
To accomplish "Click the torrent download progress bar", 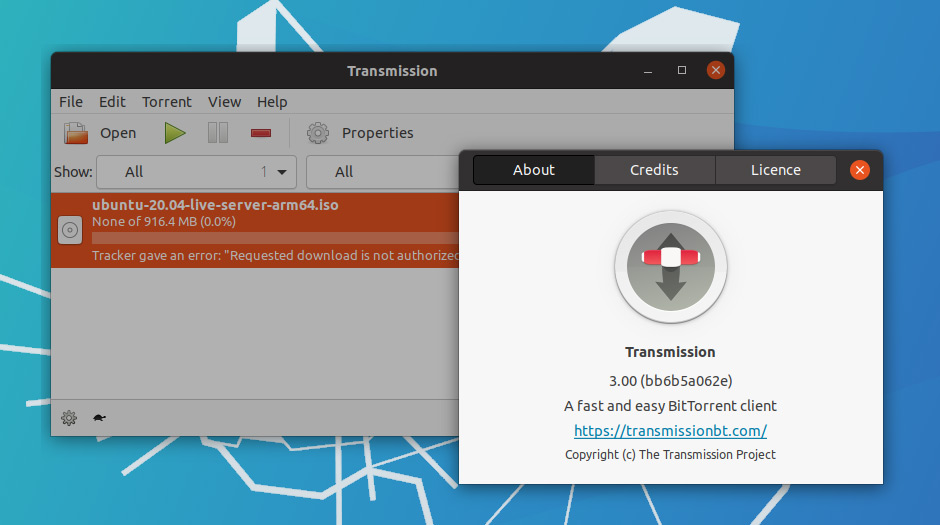I will click(275, 238).
